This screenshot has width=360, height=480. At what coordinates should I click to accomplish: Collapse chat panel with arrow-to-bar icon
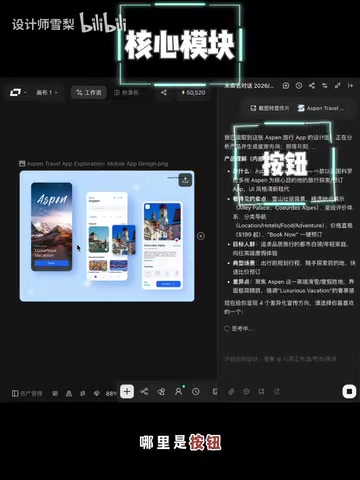[350, 86]
